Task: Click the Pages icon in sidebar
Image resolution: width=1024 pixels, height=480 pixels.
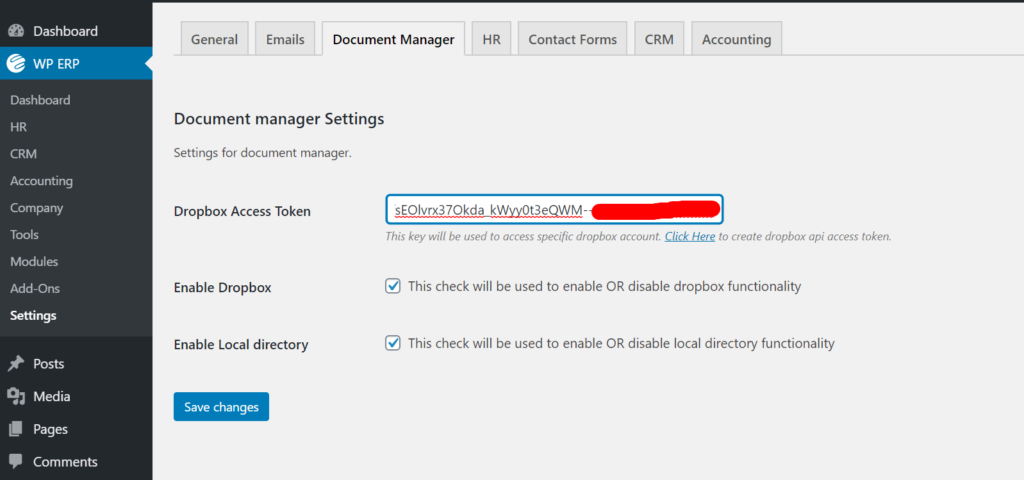Action: point(16,429)
